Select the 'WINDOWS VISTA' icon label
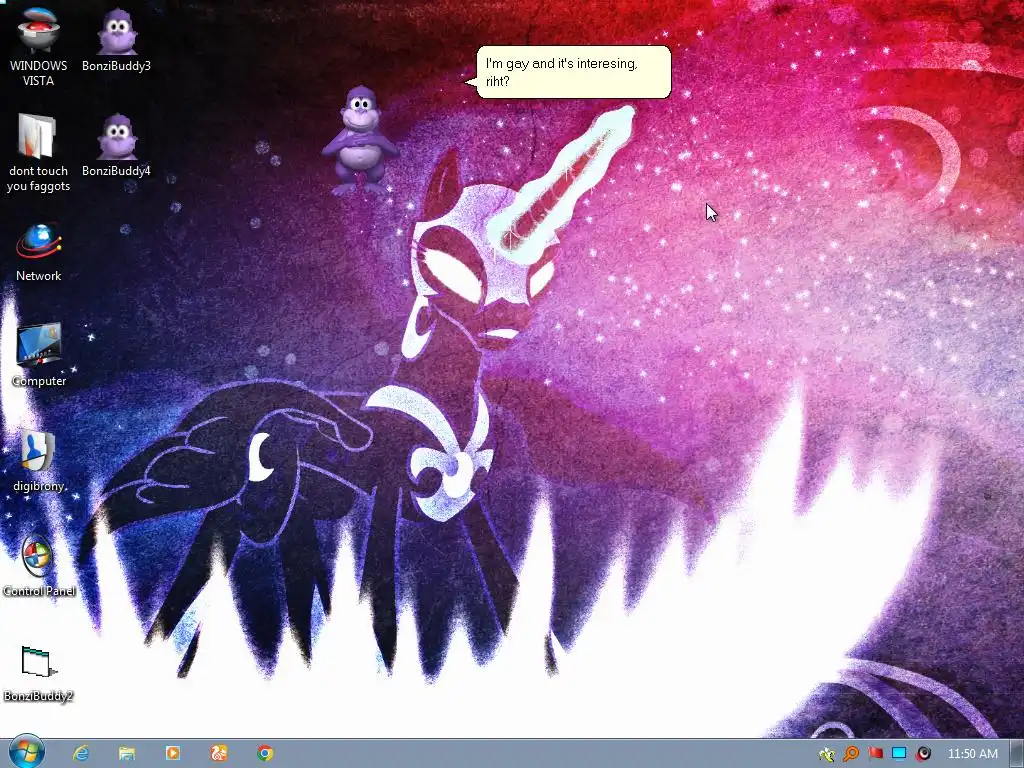Screen dimensions: 1024x768 [38, 73]
